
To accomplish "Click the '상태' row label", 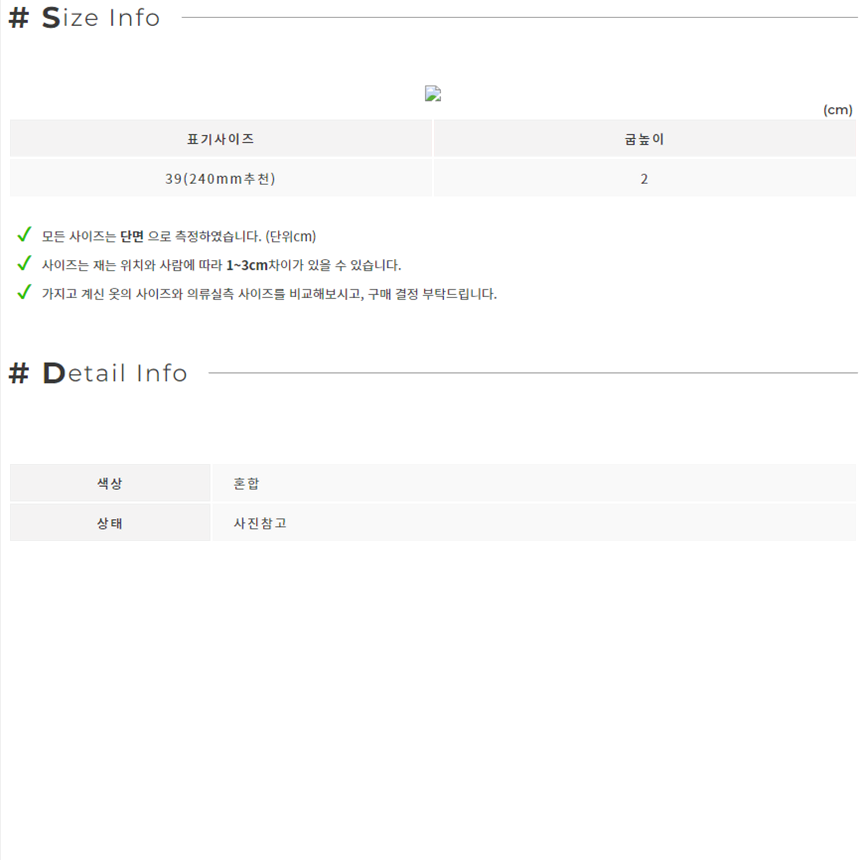I will pyautogui.click(x=110, y=523).
